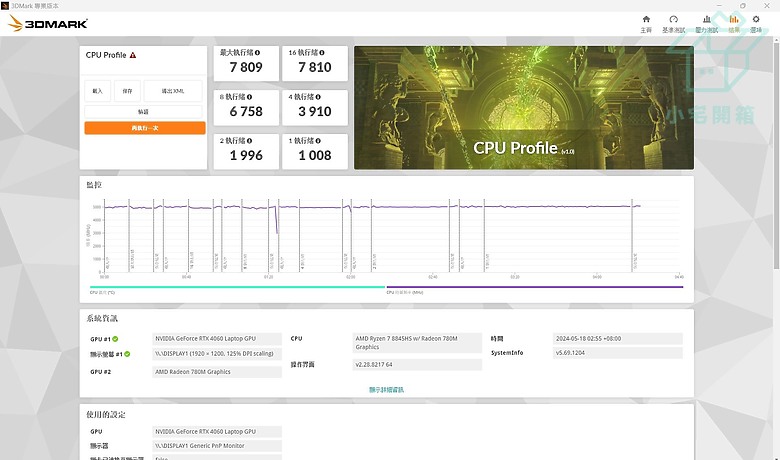Click the v2.28.8217 64 version value
The height and width of the screenshot is (460, 780).
pos(417,365)
